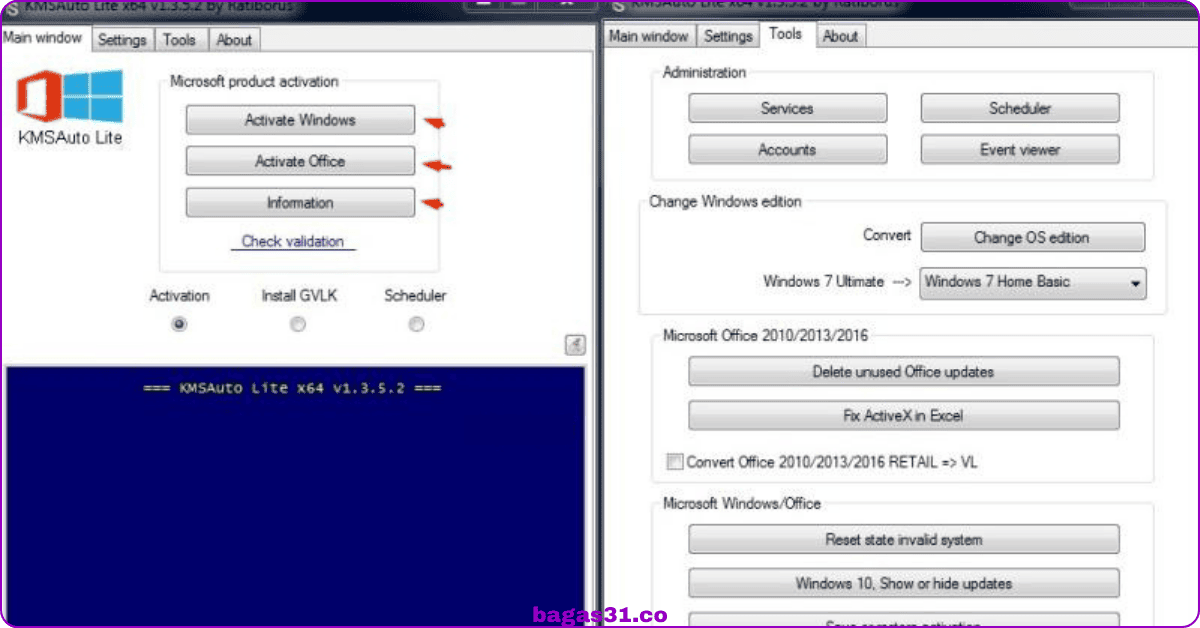
Task: Switch to Settings tab in right window
Action: pos(728,36)
